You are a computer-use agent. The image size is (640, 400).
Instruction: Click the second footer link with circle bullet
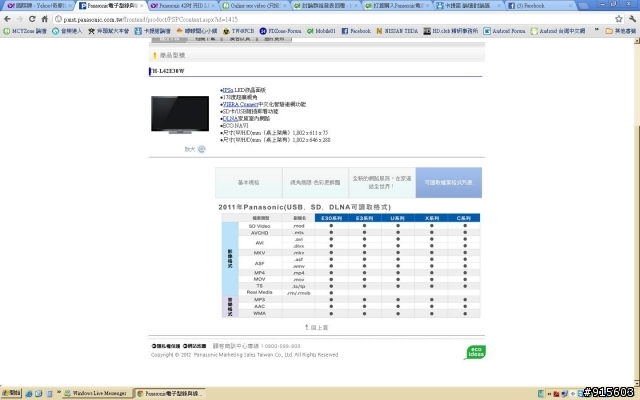click(194, 346)
